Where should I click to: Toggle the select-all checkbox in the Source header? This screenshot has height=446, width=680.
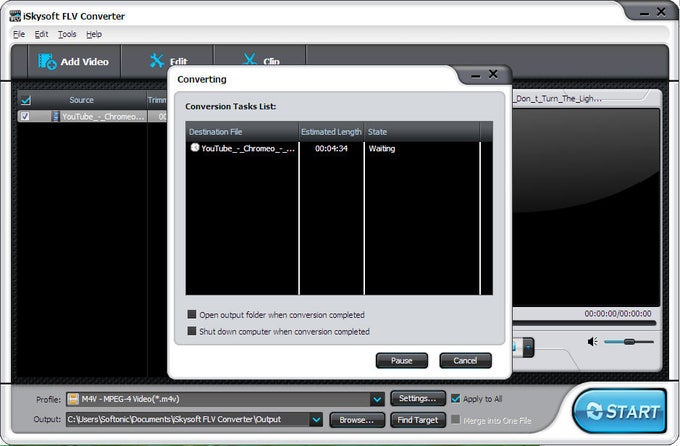coord(26,100)
